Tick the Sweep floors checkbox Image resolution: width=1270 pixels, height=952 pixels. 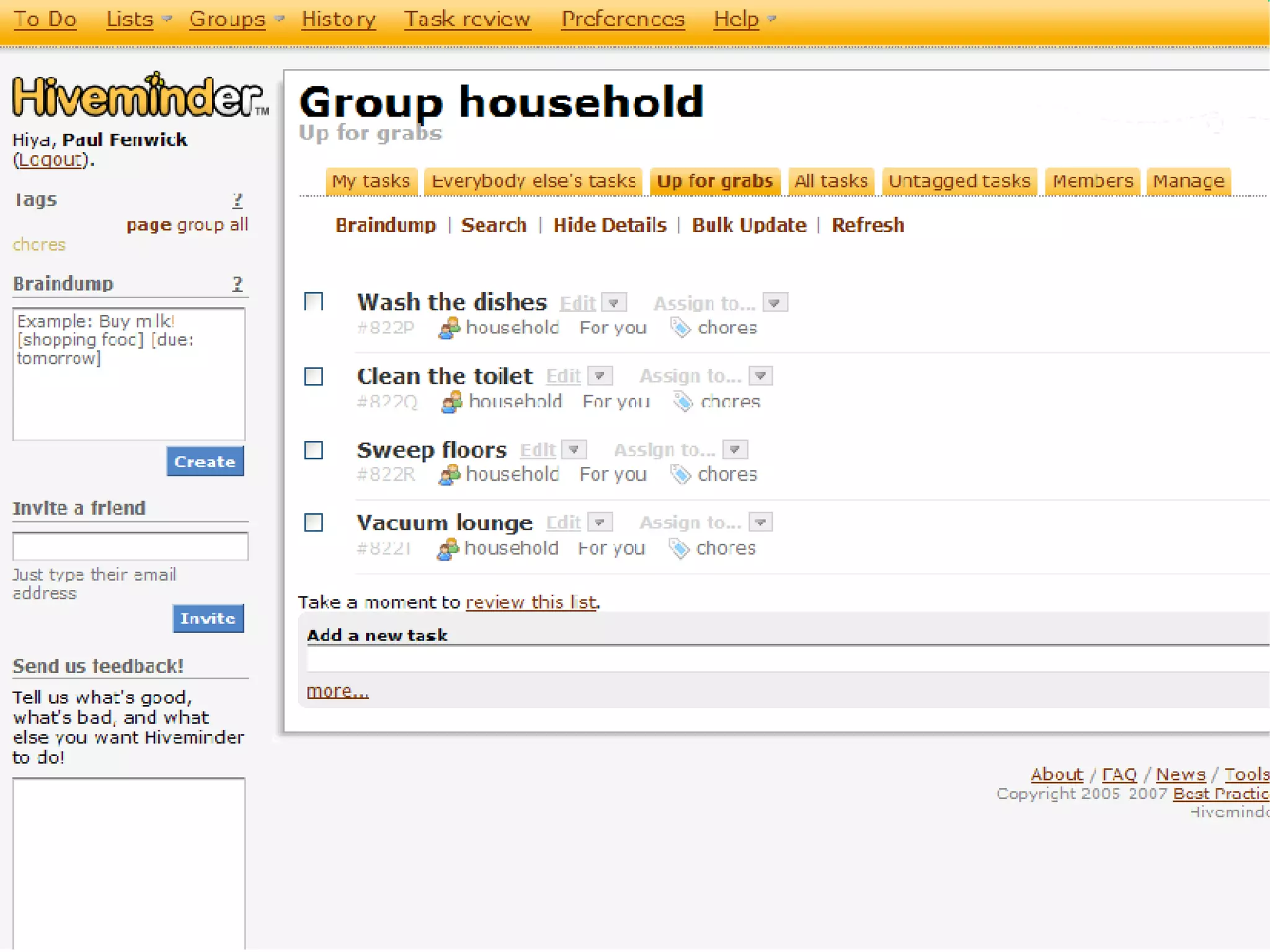click(314, 450)
